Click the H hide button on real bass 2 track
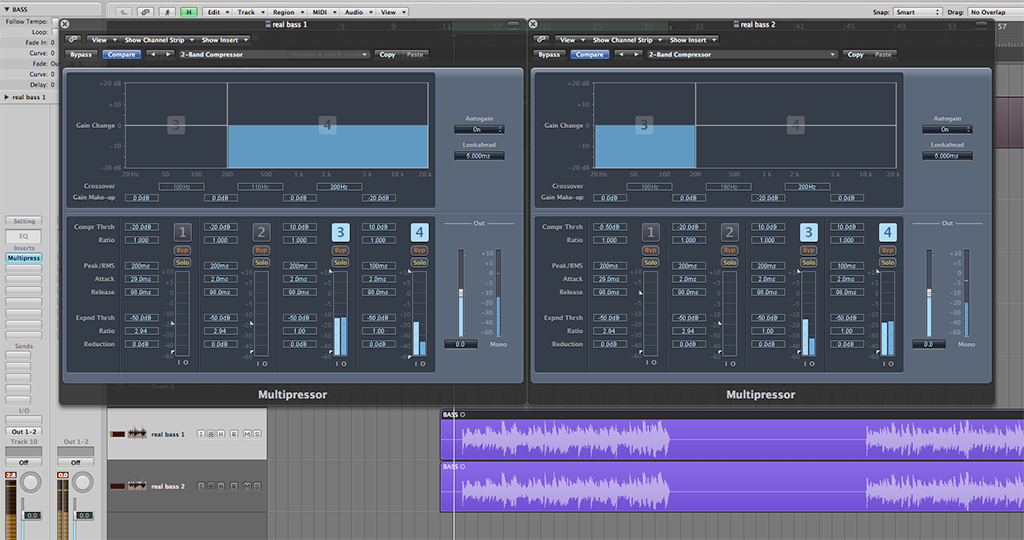The width and height of the screenshot is (1024, 540). pos(221,486)
